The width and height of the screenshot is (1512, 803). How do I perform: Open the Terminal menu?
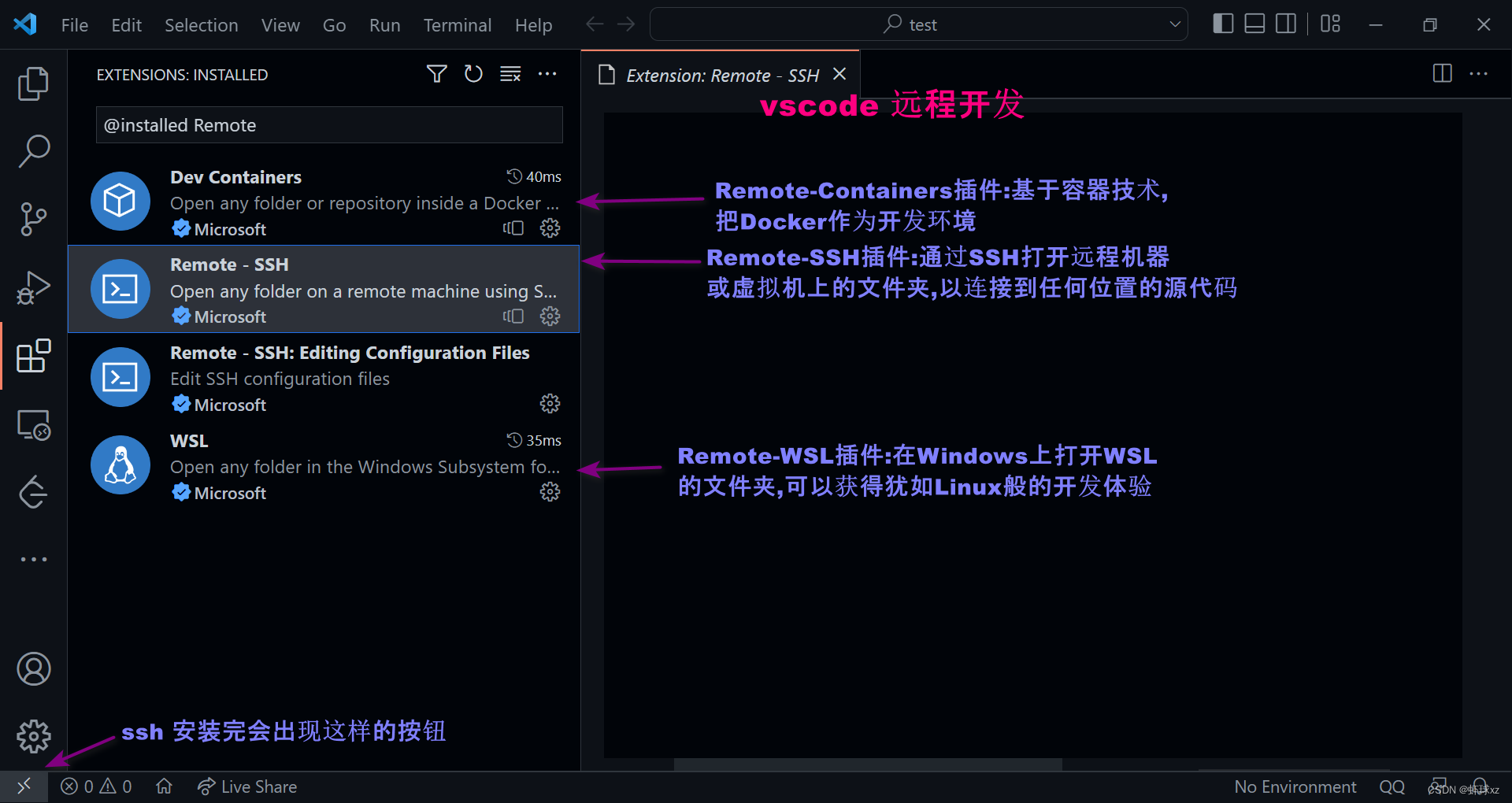click(x=458, y=25)
